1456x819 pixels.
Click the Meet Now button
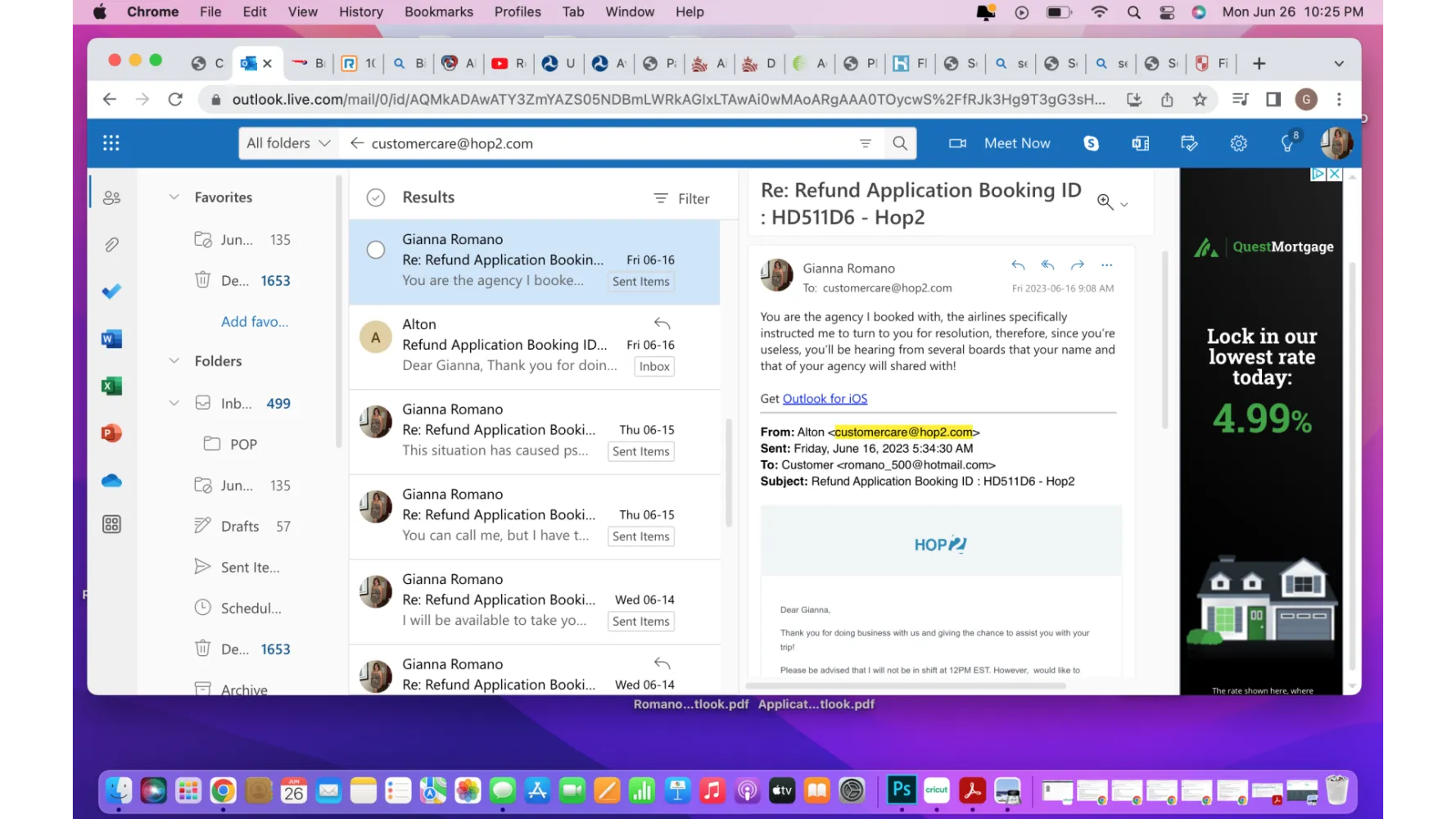pyautogui.click(x=999, y=143)
